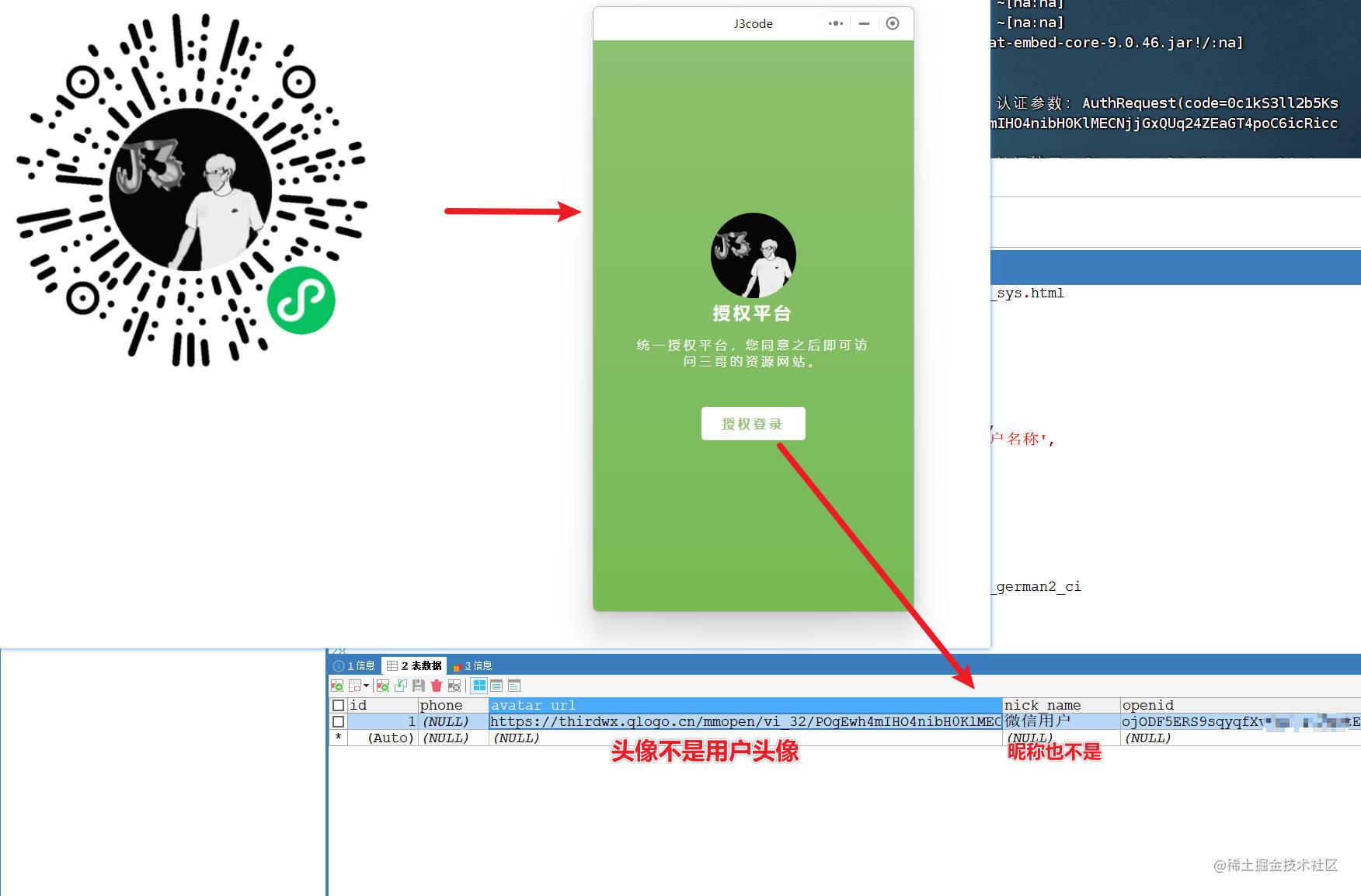
Task: Click the mini program QR code image
Action: click(191, 190)
